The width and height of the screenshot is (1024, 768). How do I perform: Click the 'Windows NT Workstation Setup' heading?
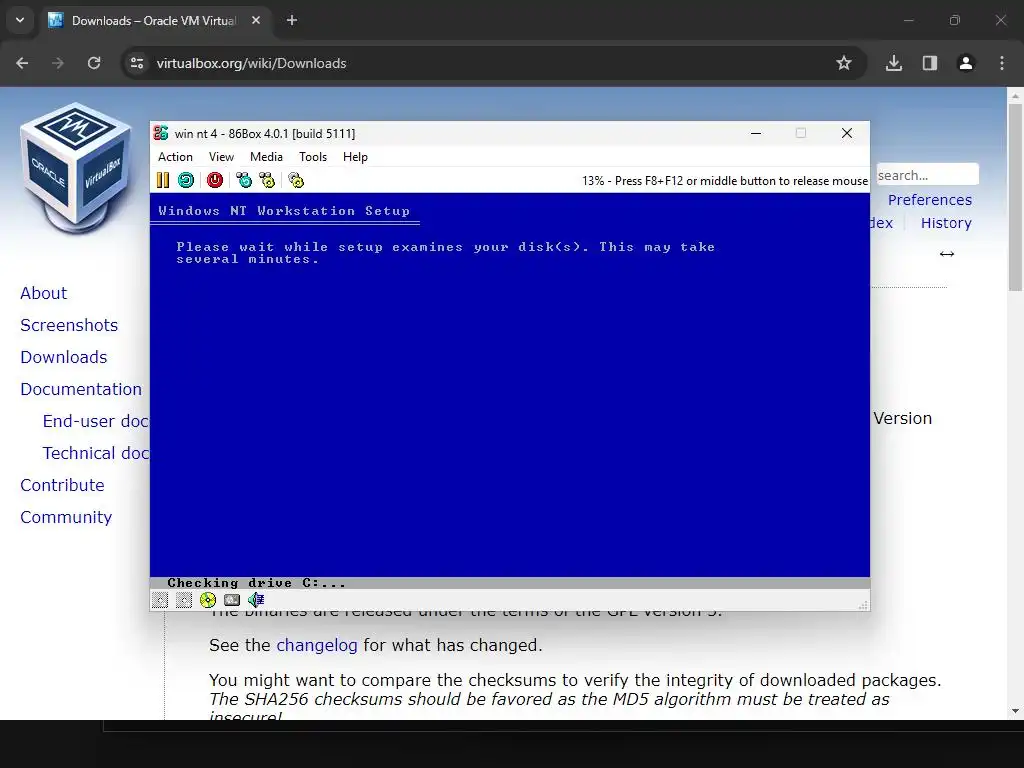tap(284, 211)
